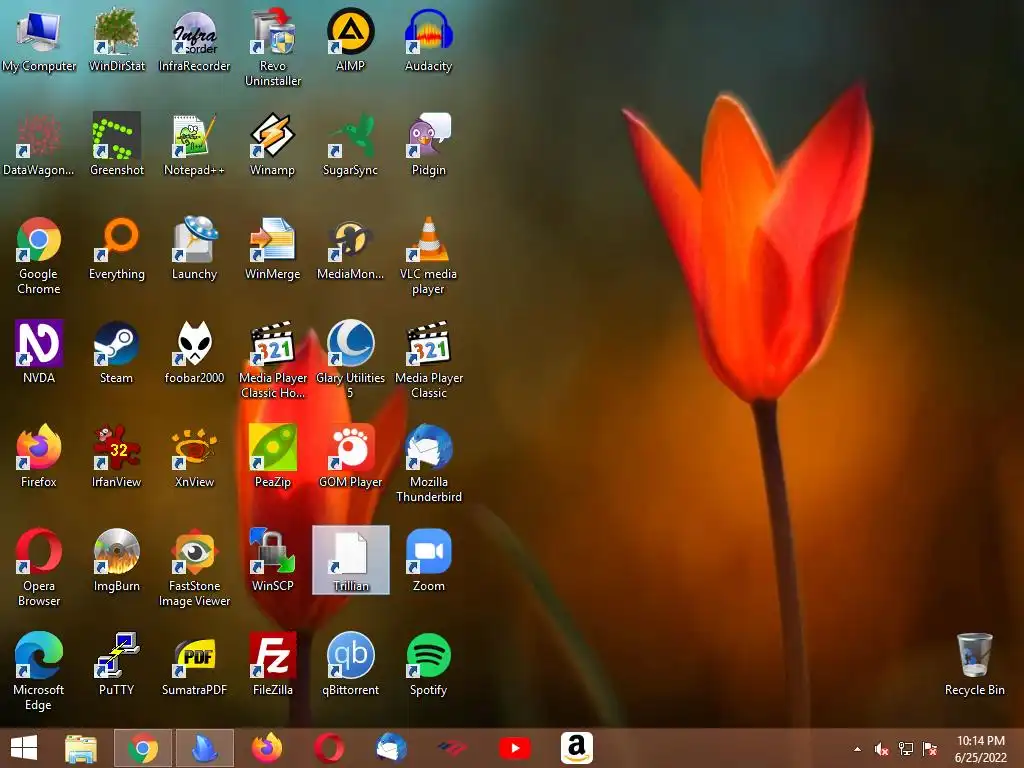This screenshot has height=768, width=1024.
Task: Select the XnView shortcut
Action: click(195, 456)
